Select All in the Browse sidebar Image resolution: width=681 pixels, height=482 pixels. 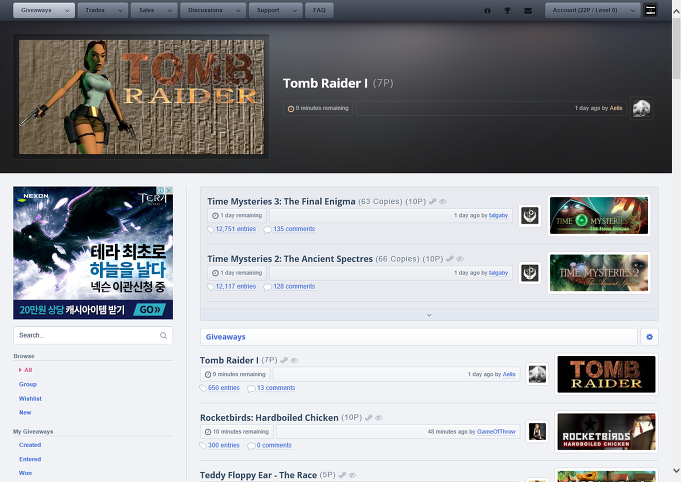[x=28, y=370]
